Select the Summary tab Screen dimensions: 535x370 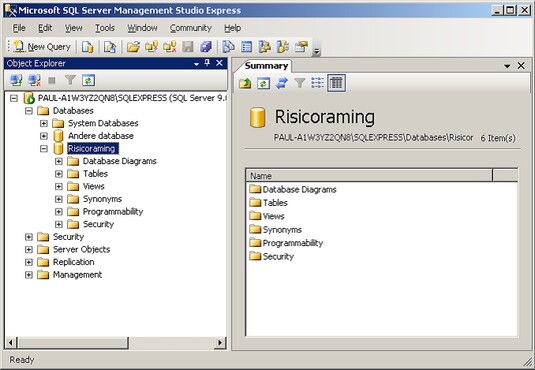pyautogui.click(x=266, y=66)
